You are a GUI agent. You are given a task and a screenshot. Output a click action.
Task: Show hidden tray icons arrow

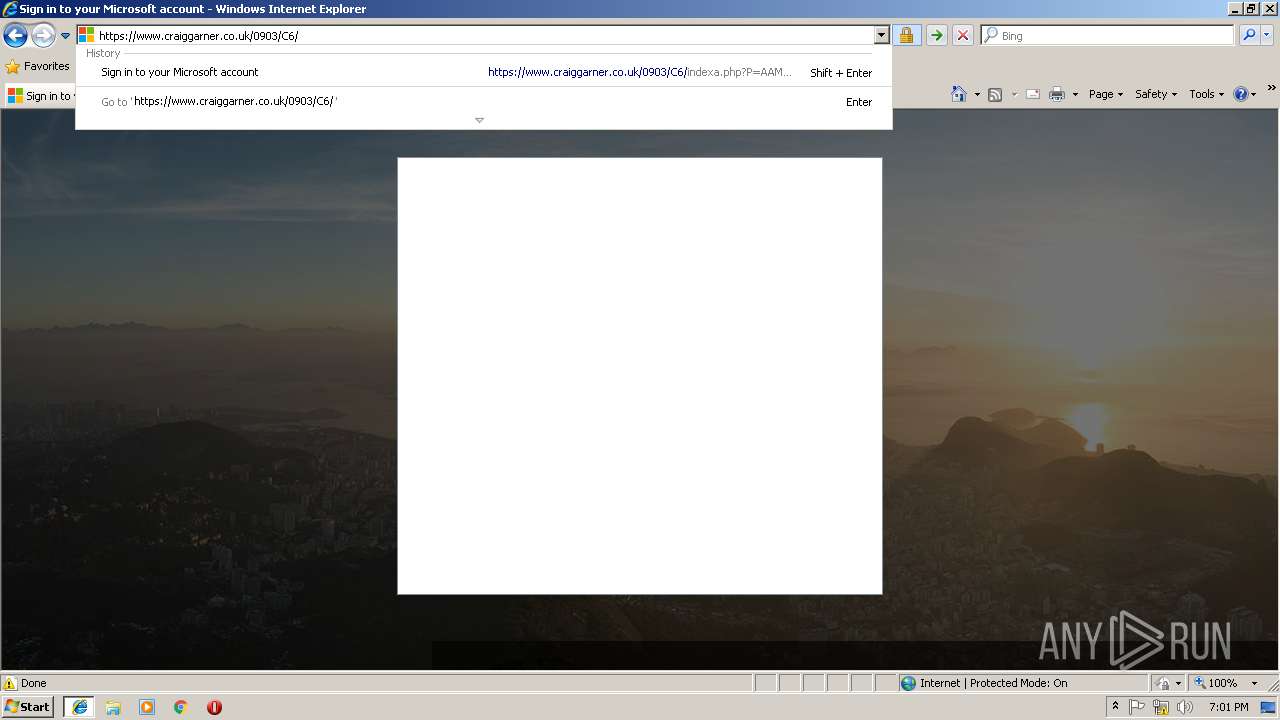point(1115,707)
